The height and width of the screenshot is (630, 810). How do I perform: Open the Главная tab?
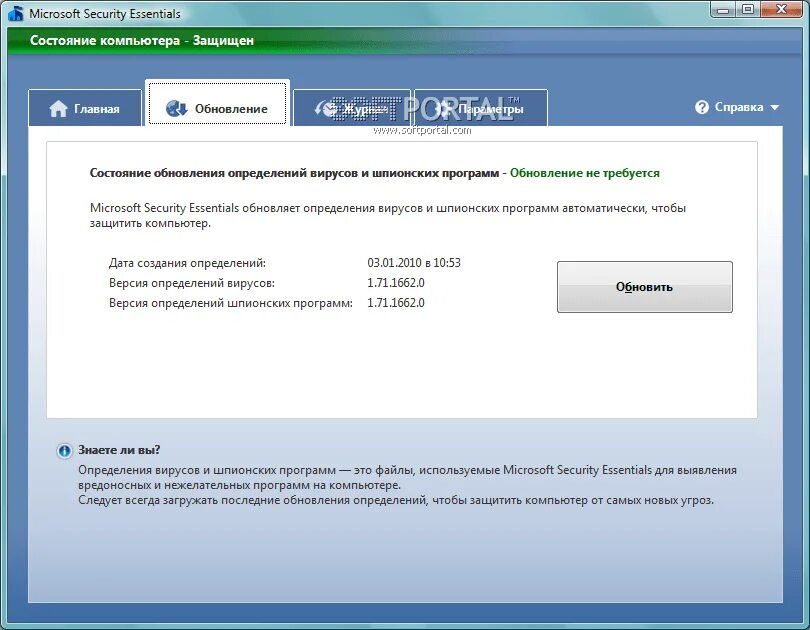[x=85, y=108]
